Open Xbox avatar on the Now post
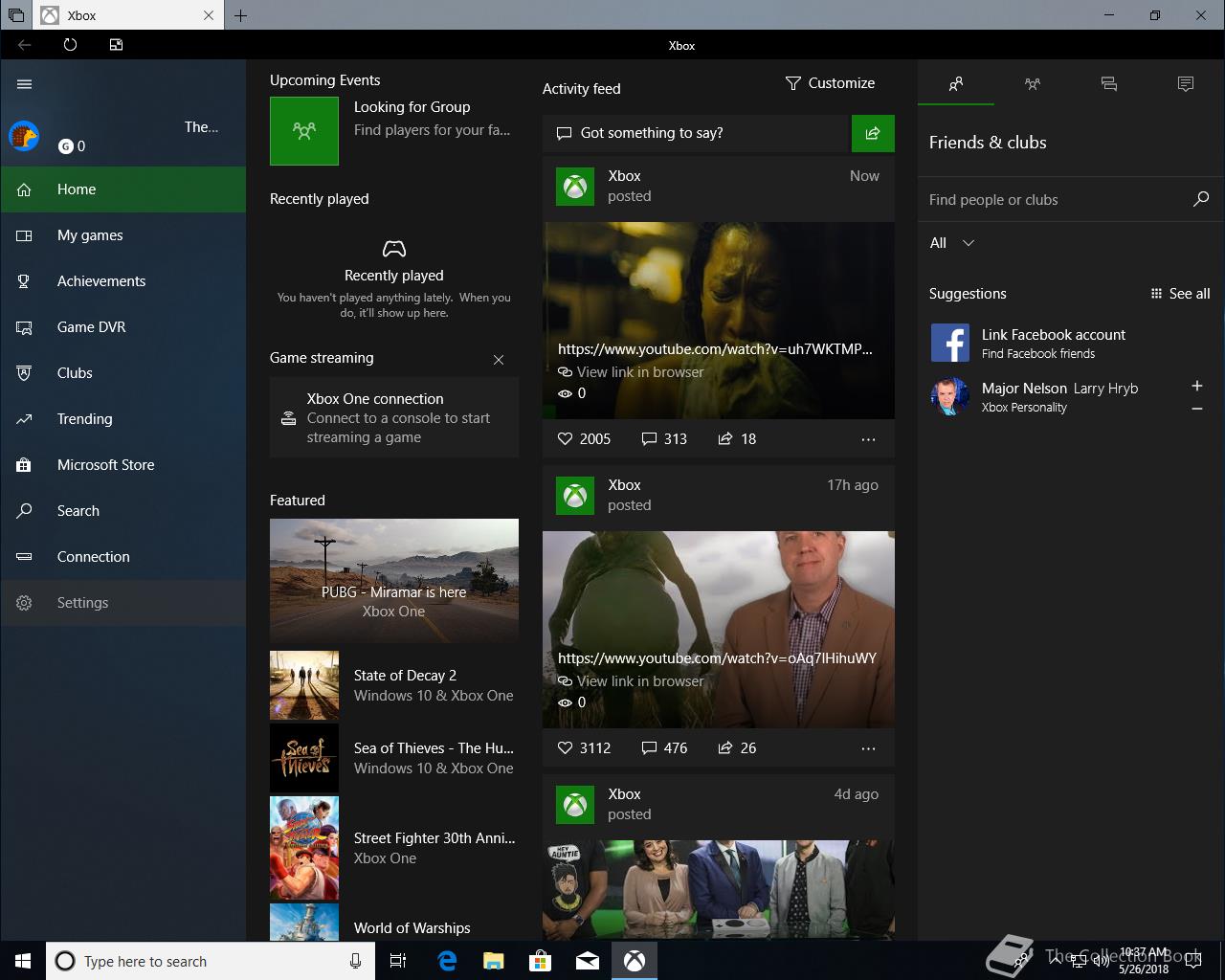 (575, 187)
